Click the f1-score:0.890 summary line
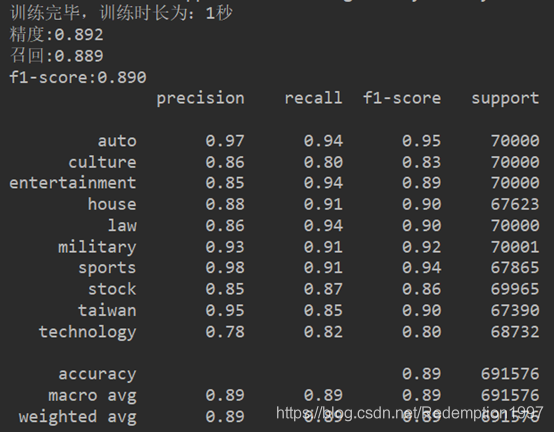 (x=78, y=77)
